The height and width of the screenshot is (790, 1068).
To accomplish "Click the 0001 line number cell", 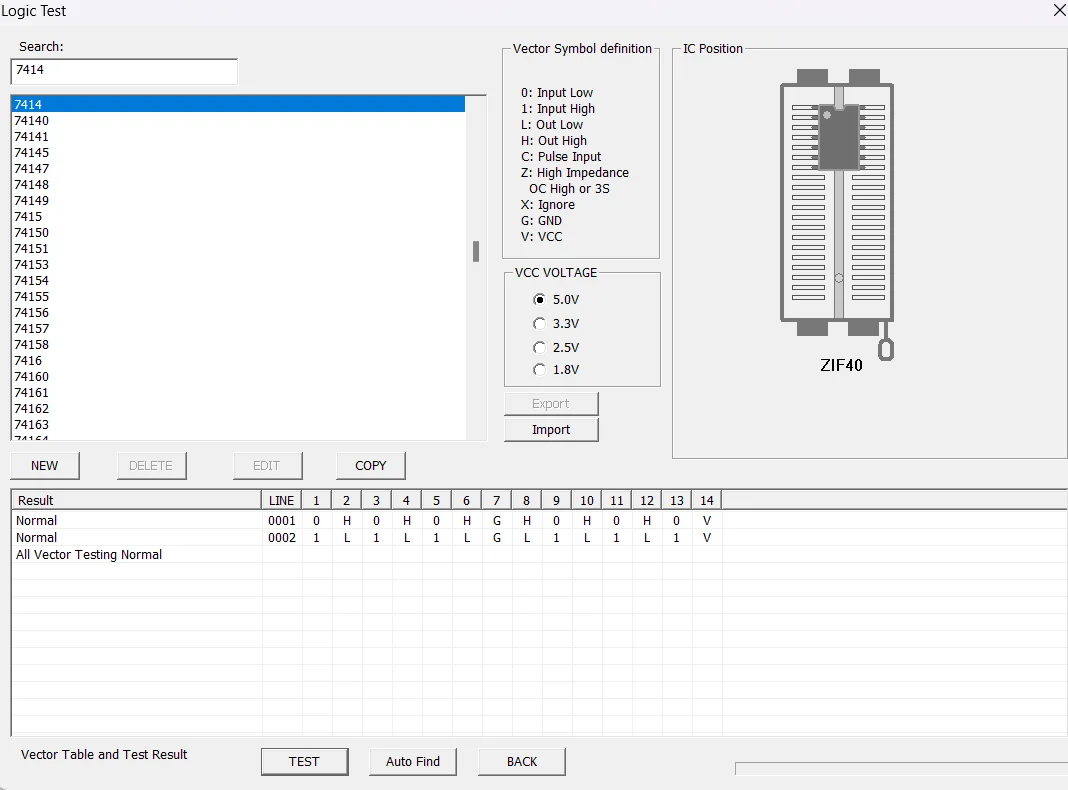I will [x=282, y=520].
